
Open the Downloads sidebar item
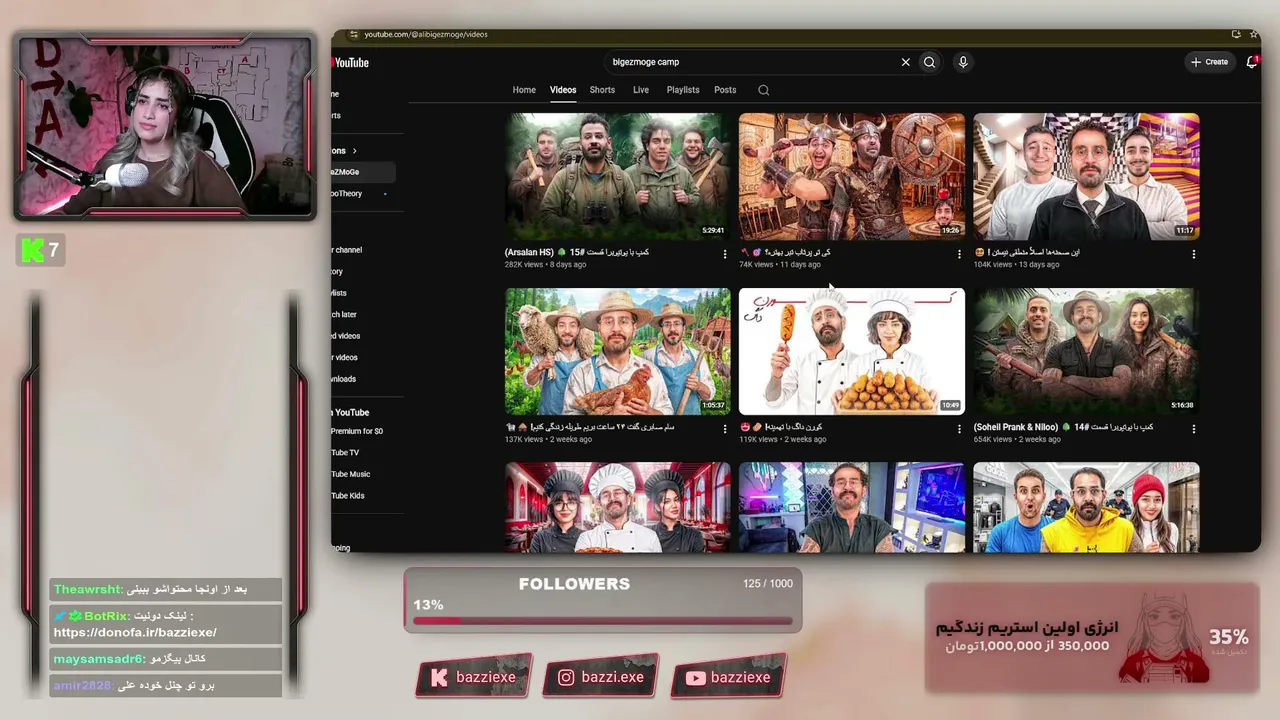[x=344, y=379]
